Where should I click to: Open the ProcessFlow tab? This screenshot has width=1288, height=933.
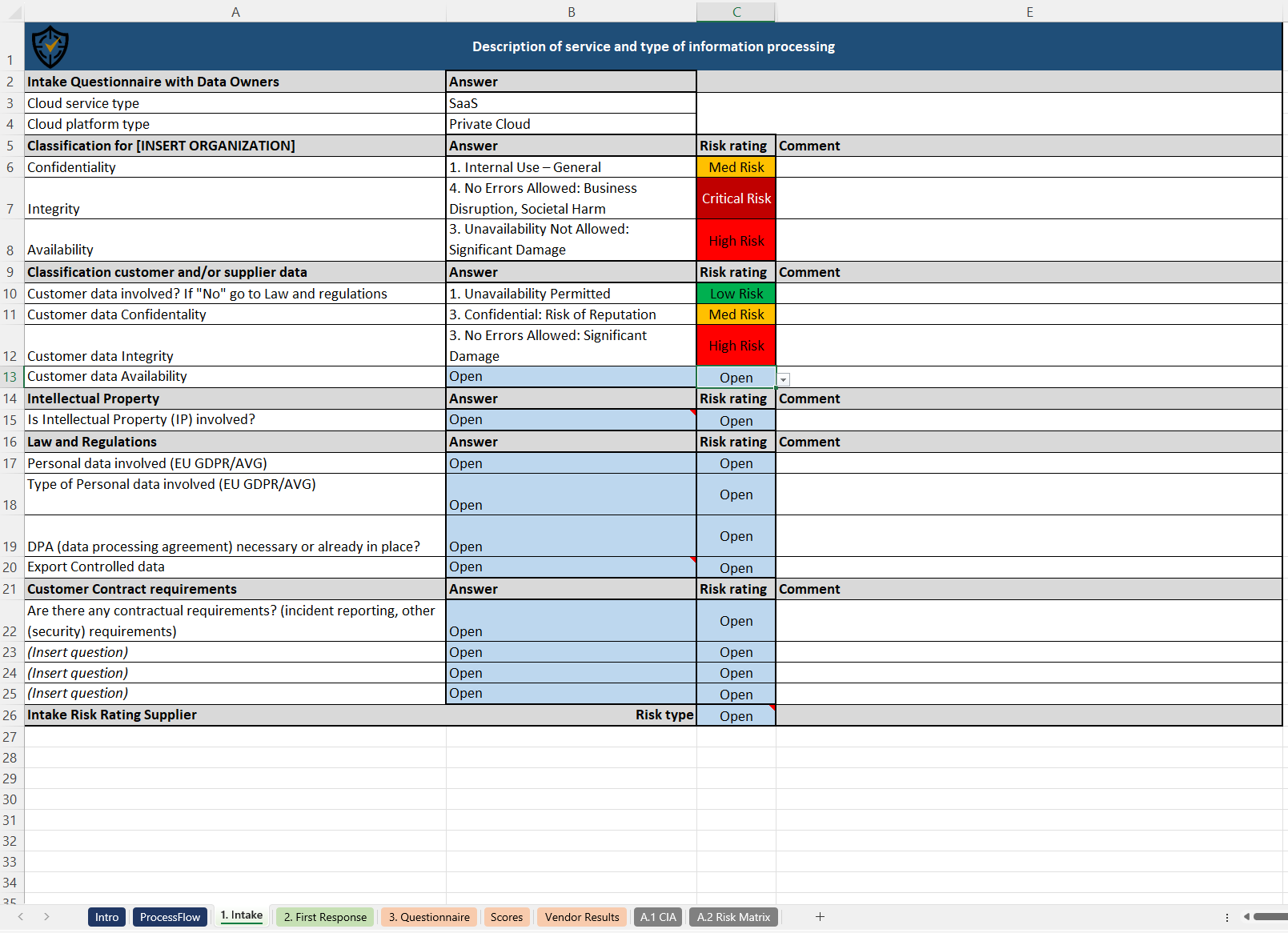point(170,917)
